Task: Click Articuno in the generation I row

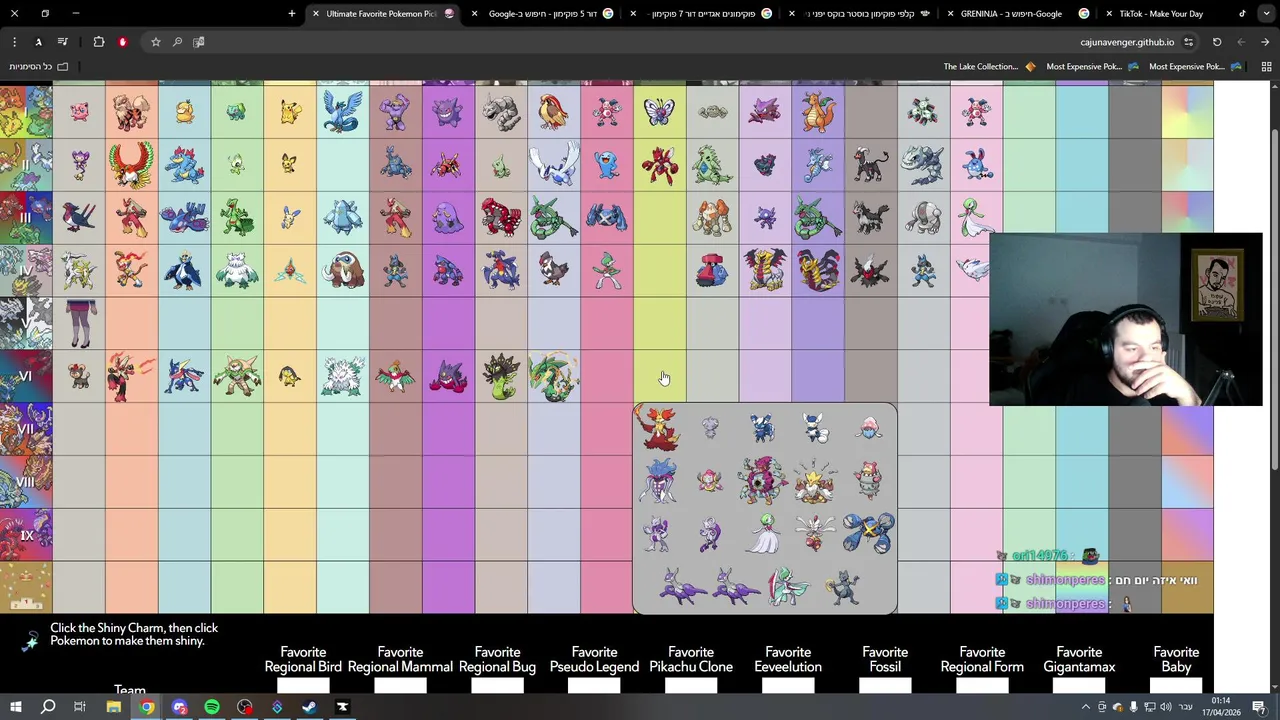Action: 342,112
